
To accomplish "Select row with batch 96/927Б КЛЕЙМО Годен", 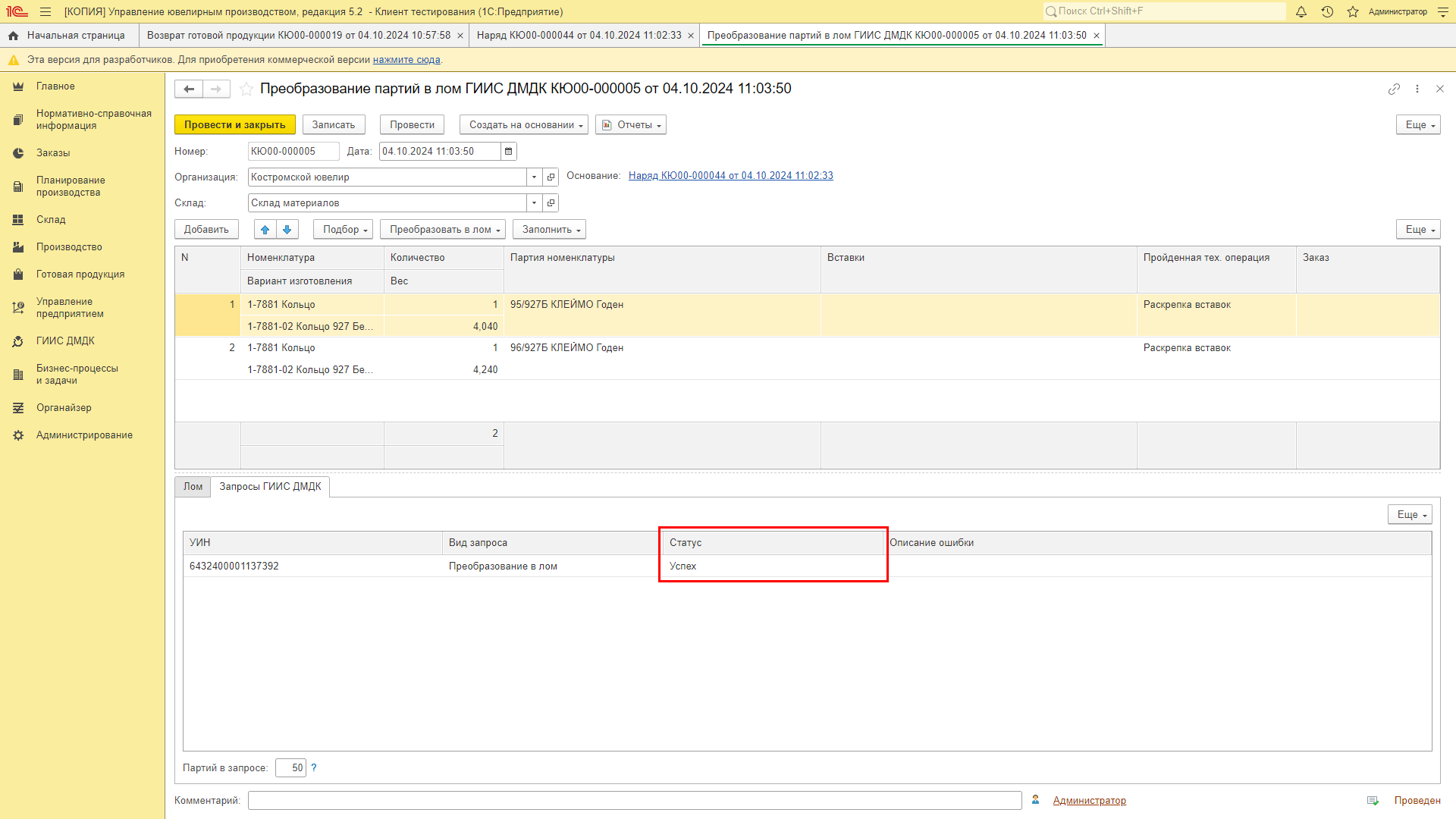I will click(807, 359).
